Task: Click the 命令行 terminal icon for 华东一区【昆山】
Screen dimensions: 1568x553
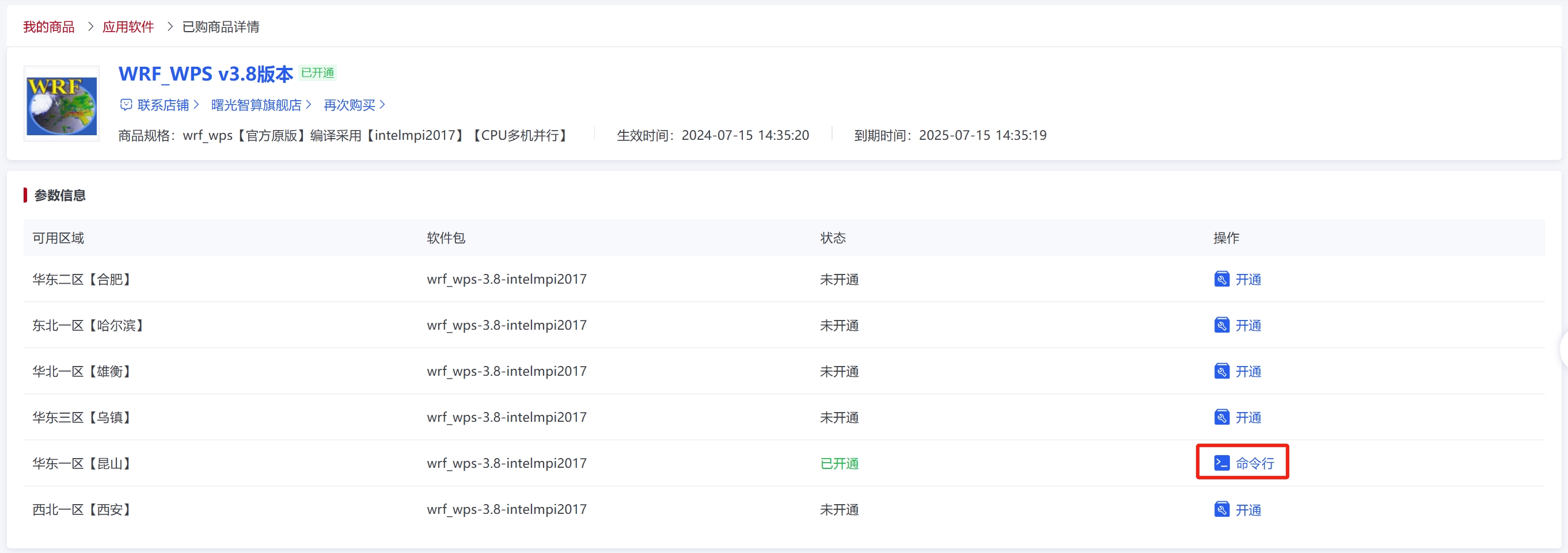Action: click(1221, 463)
